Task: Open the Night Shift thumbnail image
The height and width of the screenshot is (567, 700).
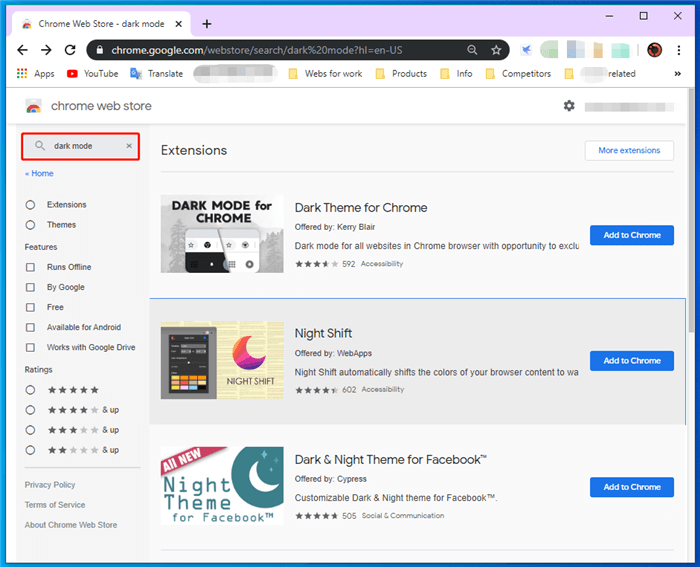Action: click(222, 360)
